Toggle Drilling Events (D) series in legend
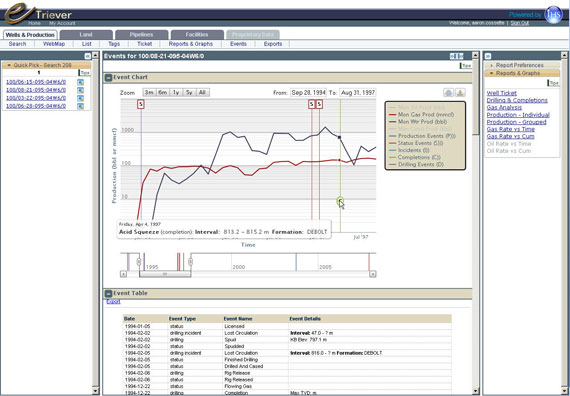The width and height of the screenshot is (570, 396). (416, 164)
